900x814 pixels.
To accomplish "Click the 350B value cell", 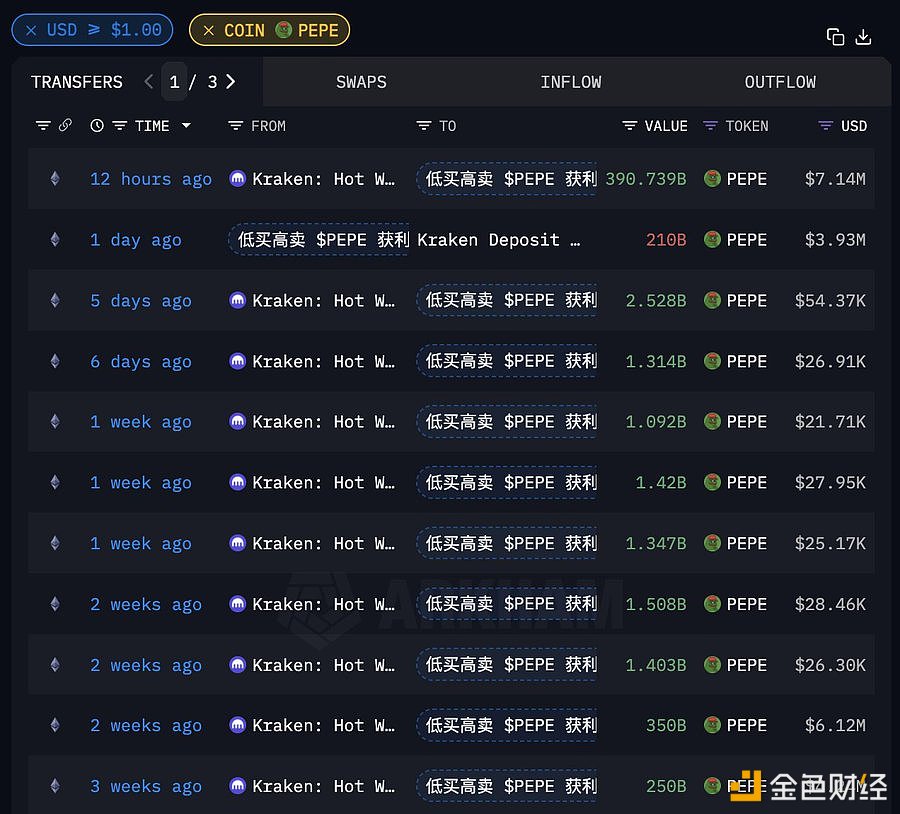I will point(666,726).
